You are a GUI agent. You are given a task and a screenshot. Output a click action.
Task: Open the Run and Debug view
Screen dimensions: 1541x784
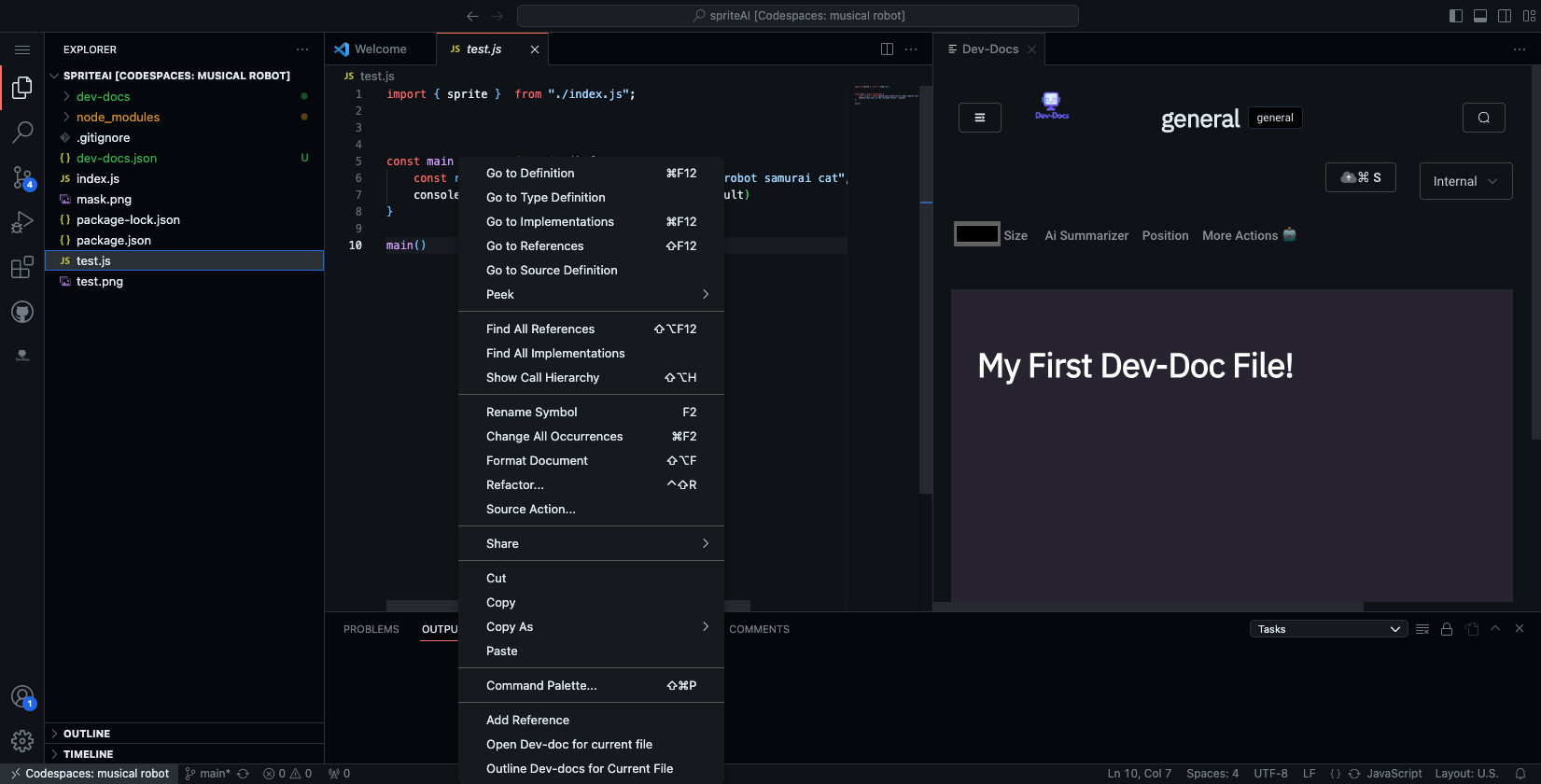(x=22, y=222)
